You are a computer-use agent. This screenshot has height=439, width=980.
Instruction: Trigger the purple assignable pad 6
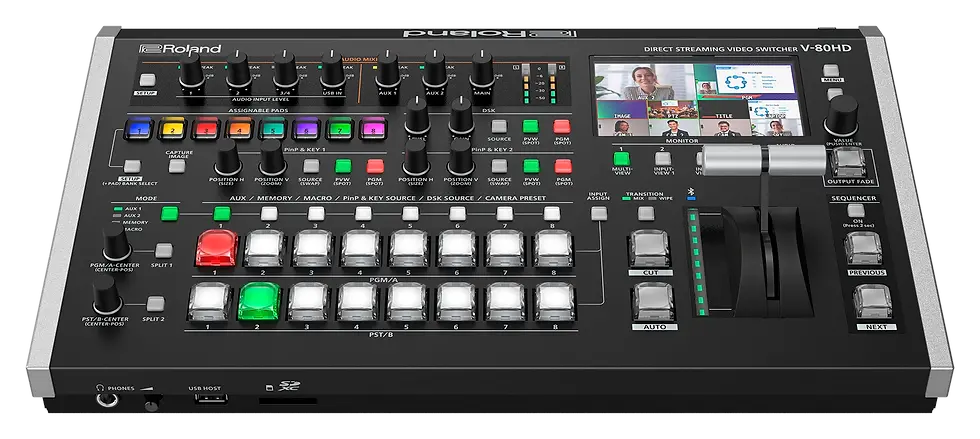306,129
